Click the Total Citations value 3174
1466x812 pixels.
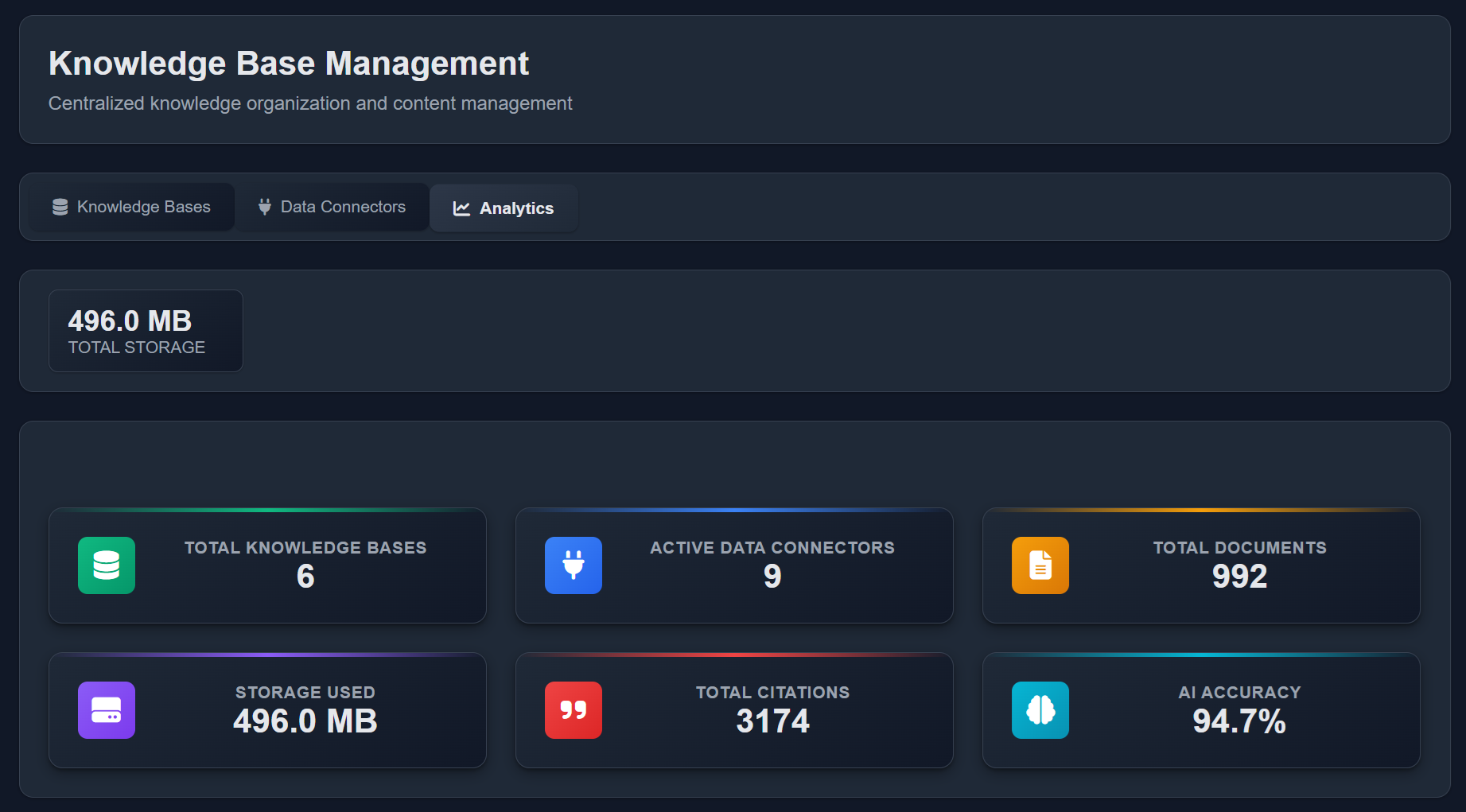click(772, 721)
